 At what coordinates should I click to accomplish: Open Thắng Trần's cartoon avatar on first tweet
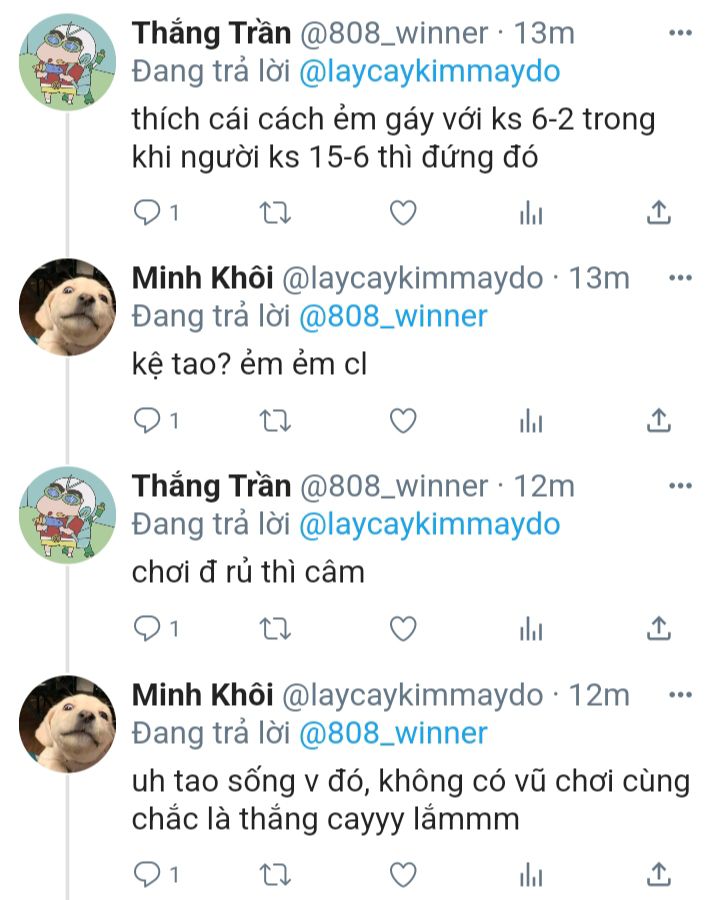(68, 62)
